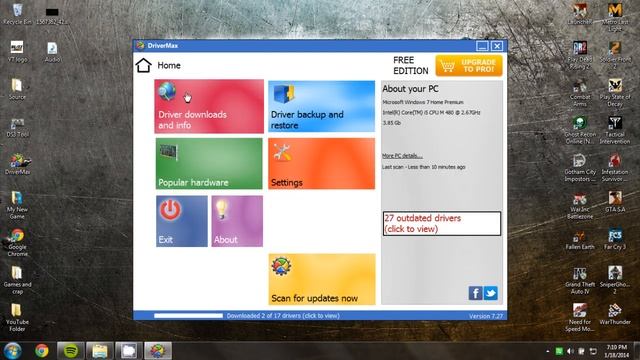Select the Grand Theft Auto IV shortcut

[x=580, y=280]
